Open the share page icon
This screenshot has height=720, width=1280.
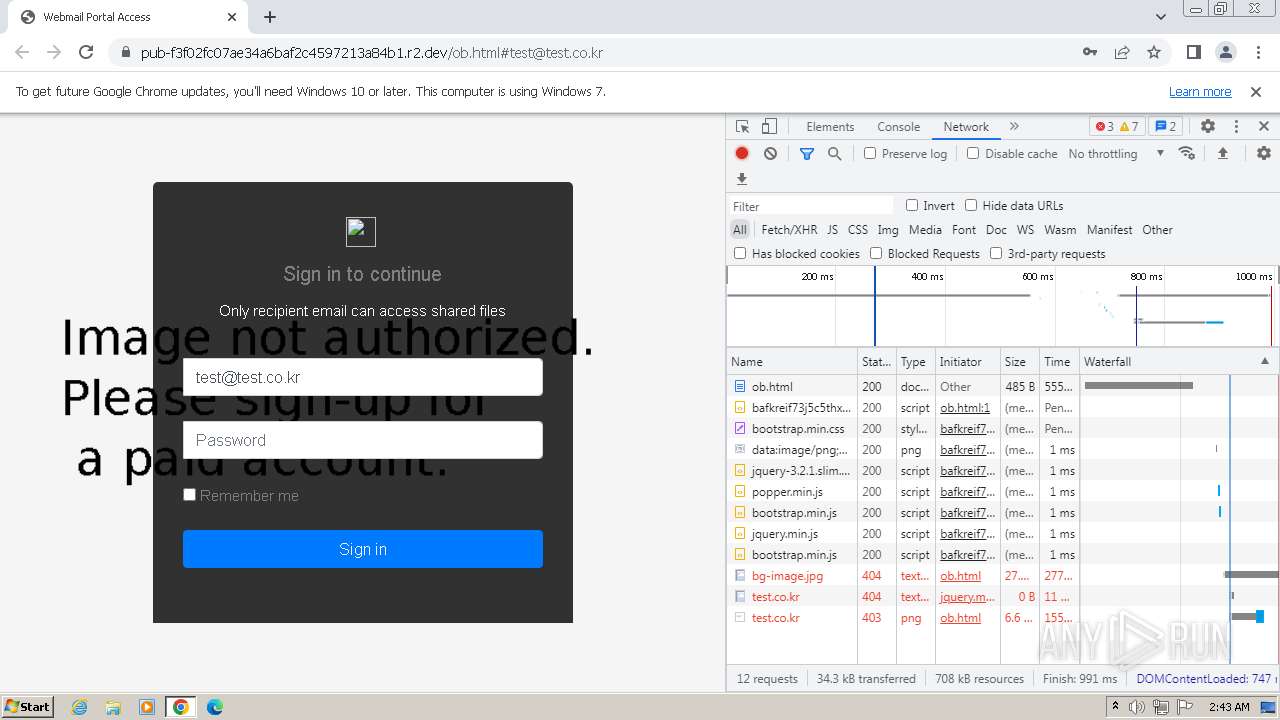click(1122, 52)
